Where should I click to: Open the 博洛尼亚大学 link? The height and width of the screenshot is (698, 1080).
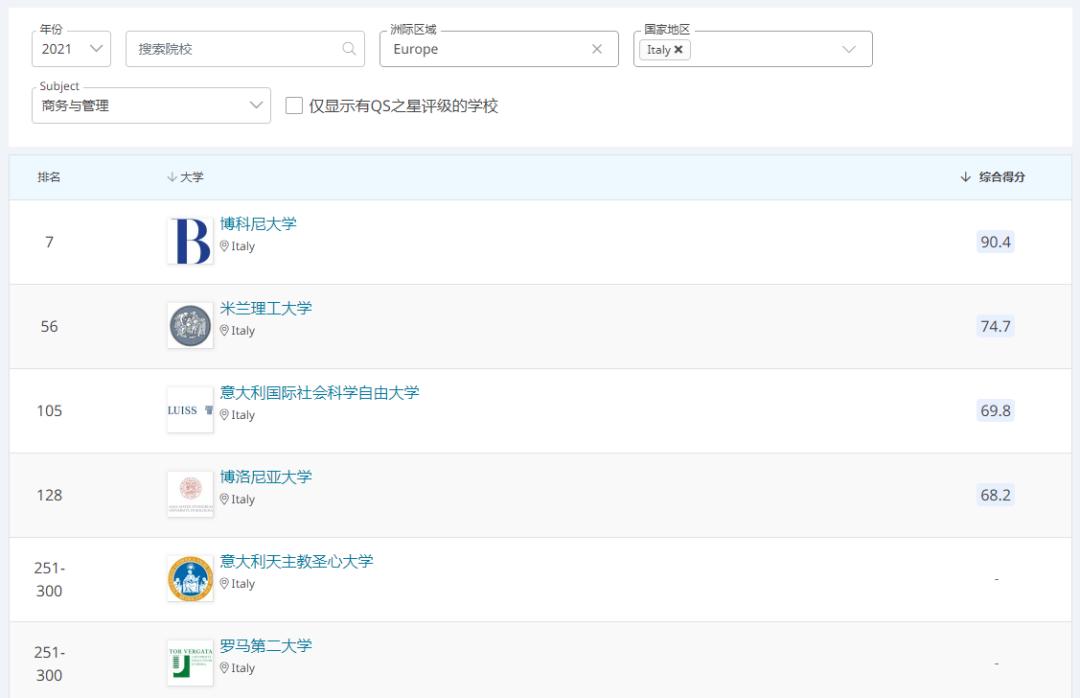266,477
